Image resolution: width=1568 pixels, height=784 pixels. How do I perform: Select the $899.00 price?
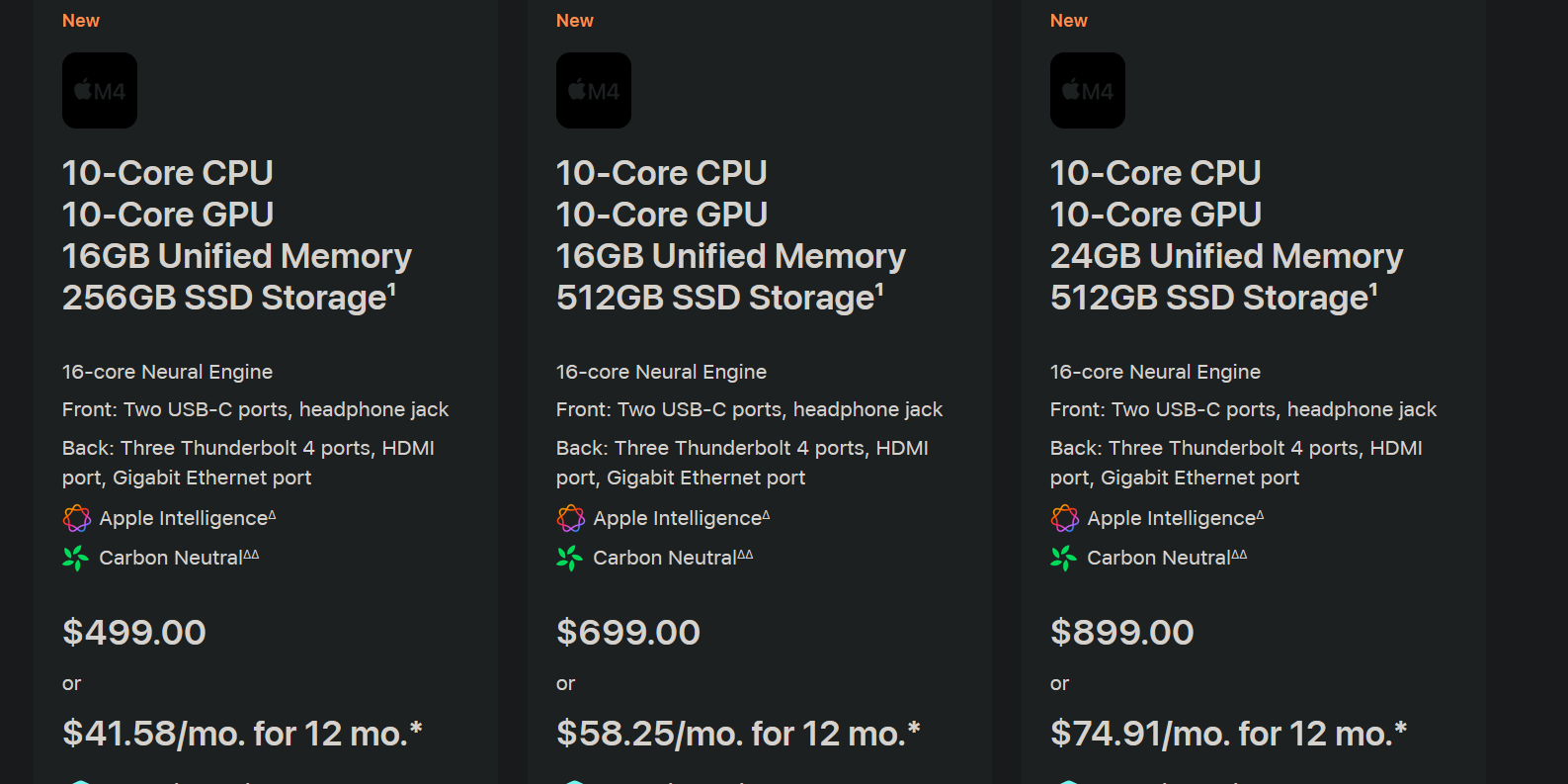(1122, 633)
